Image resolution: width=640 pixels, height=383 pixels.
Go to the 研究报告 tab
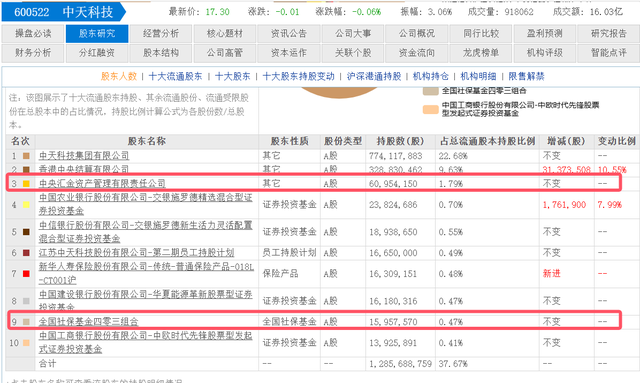[x=609, y=33]
